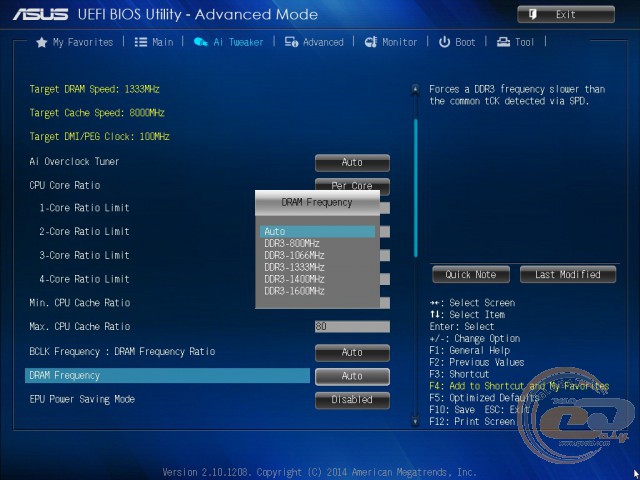Viewport: 640px width, 480px height.
Task: Click the Exit button door icon
Action: [x=533, y=15]
